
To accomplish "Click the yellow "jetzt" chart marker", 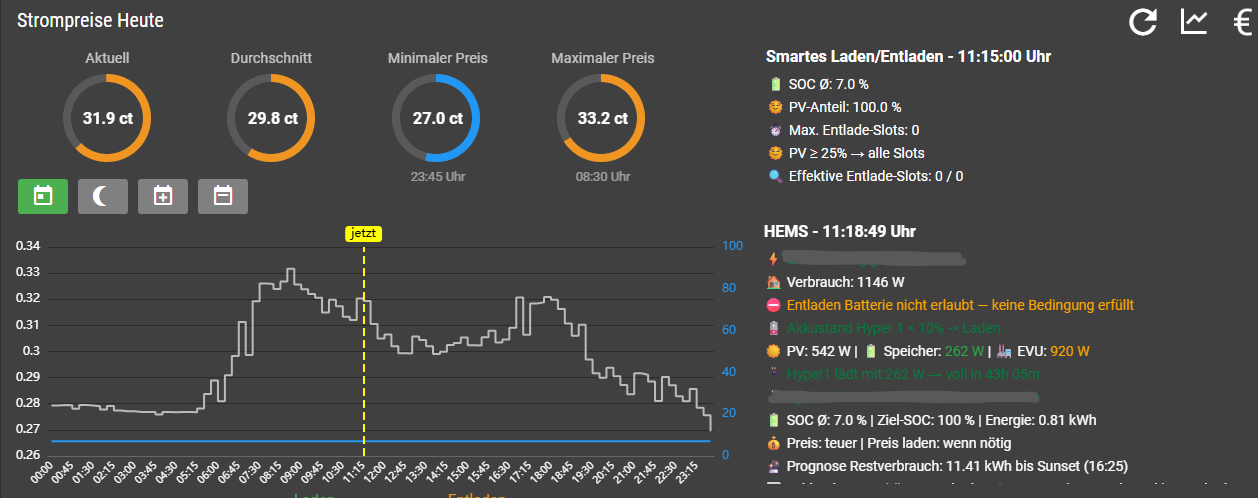I will click(364, 233).
